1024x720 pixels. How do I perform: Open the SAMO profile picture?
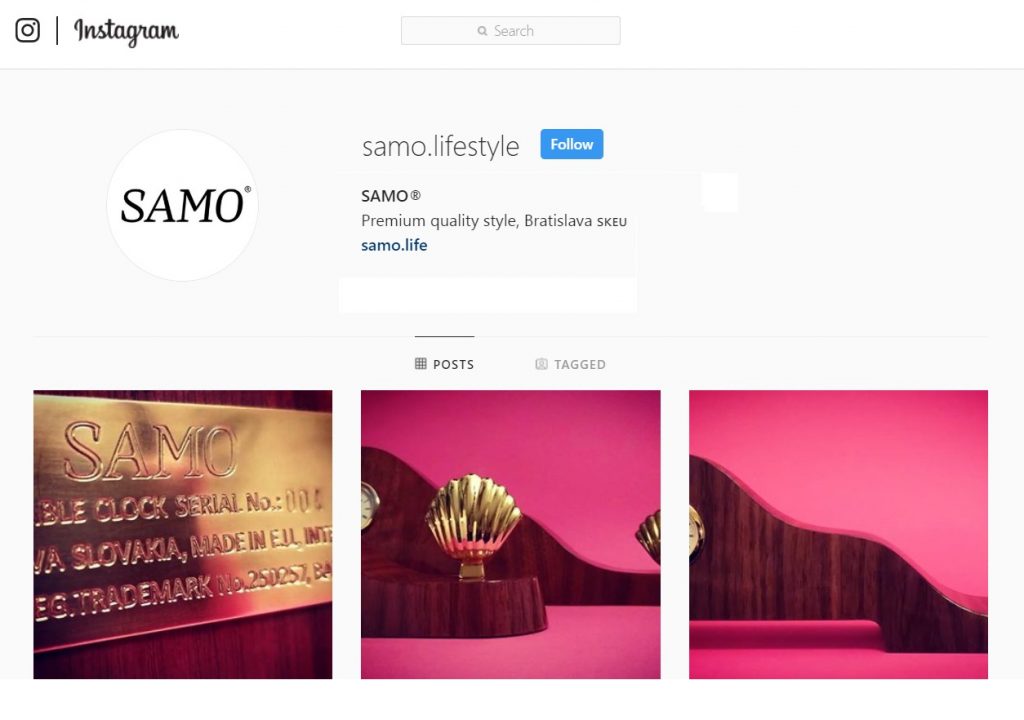coord(182,205)
